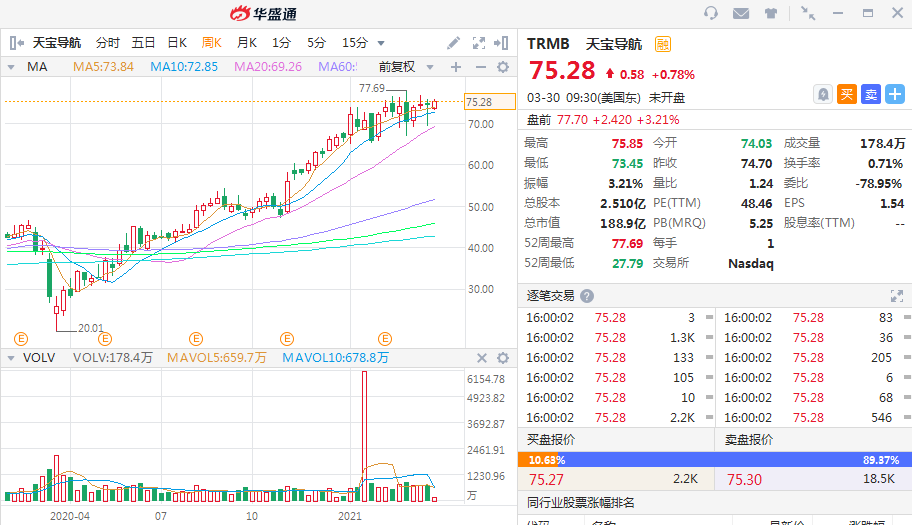Click the bid/ask ratio bar
912x525 pixels.
coord(715,460)
